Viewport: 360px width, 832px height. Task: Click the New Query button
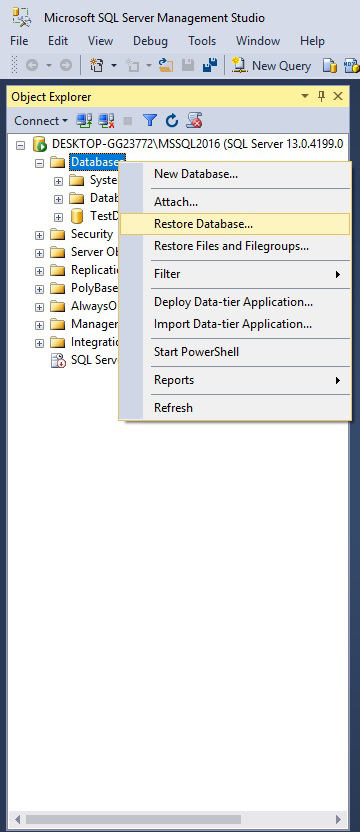(x=271, y=66)
